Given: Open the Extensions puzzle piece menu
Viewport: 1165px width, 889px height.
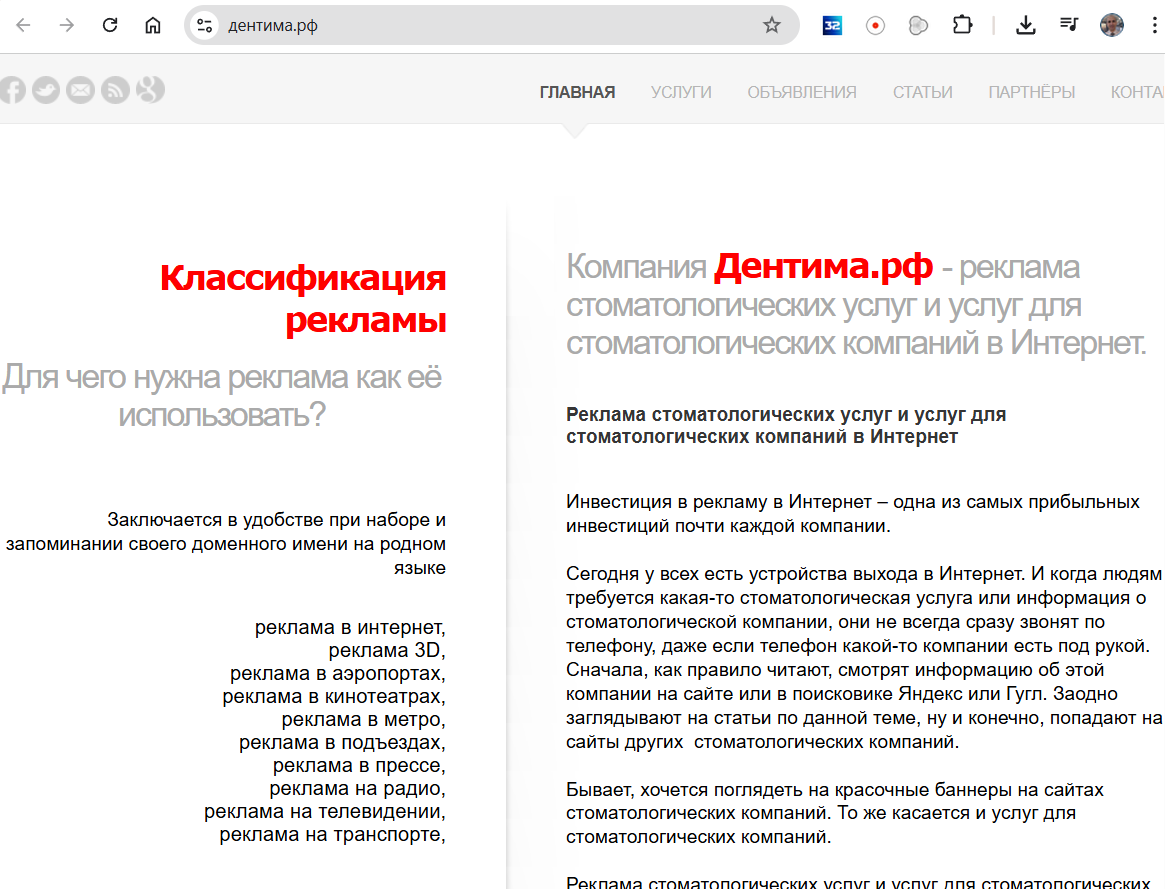Looking at the screenshot, I should [x=962, y=25].
